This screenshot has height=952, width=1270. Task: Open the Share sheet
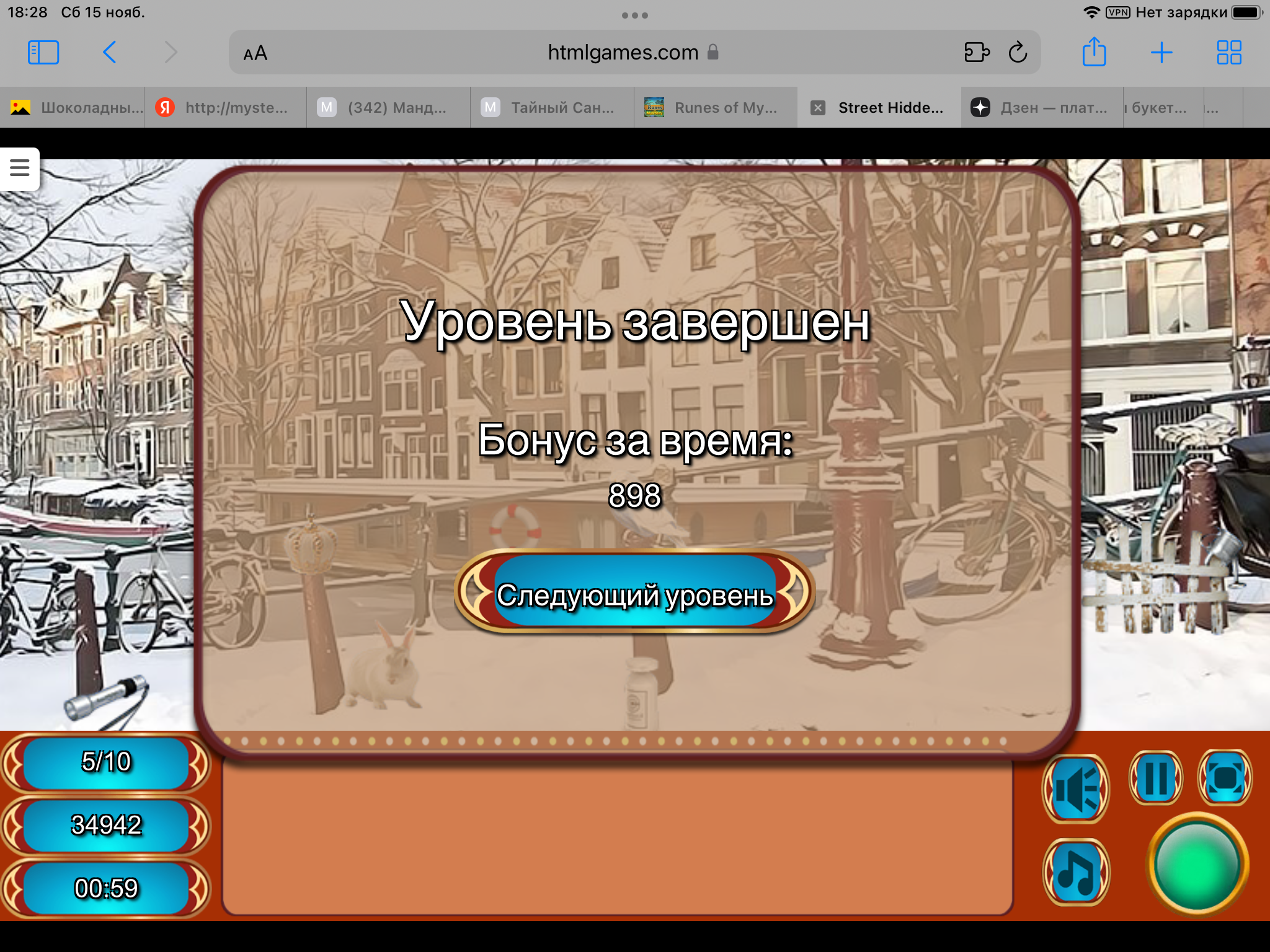[x=1094, y=53]
